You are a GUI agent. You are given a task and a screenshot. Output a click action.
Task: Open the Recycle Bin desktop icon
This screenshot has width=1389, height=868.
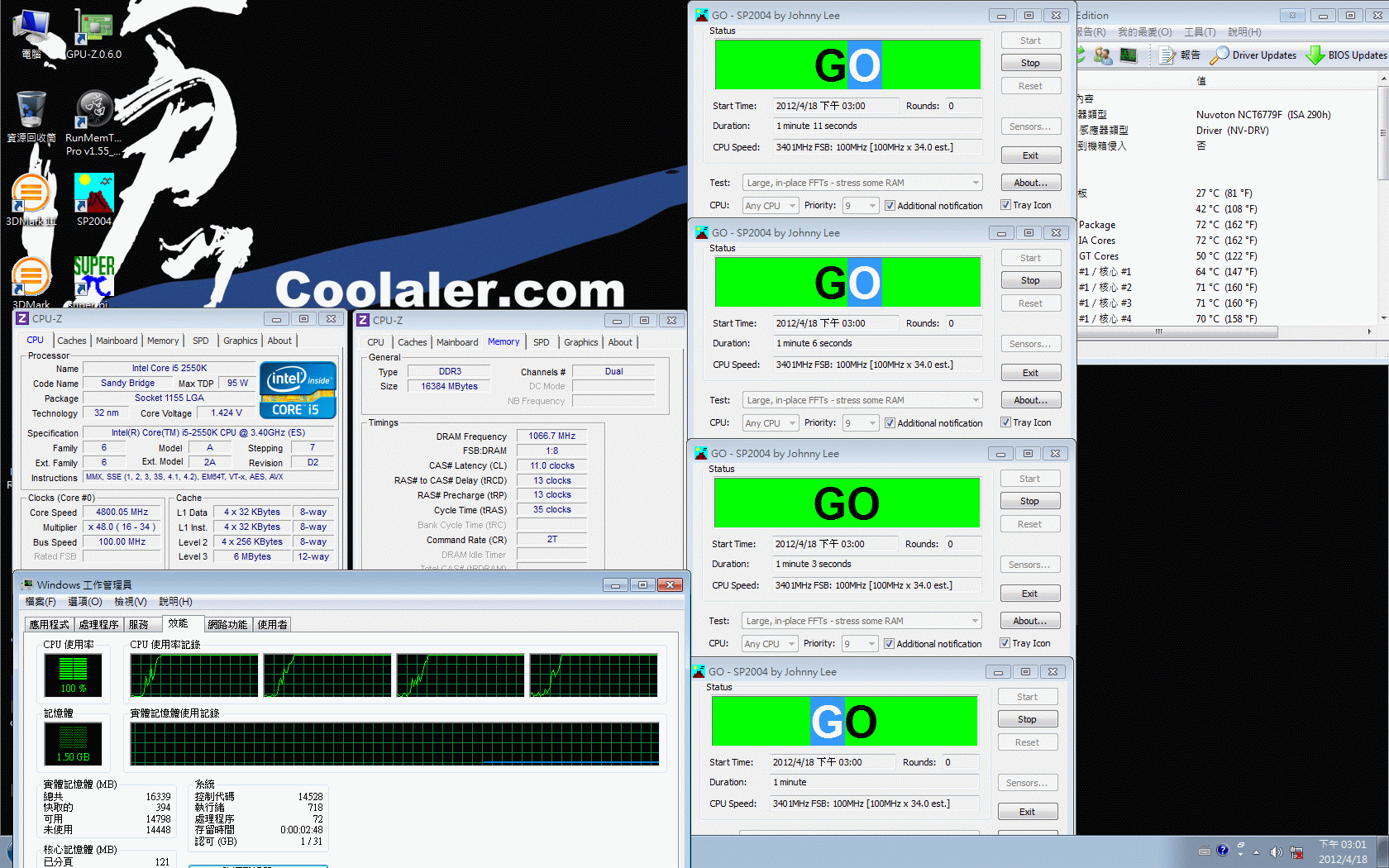(x=31, y=117)
